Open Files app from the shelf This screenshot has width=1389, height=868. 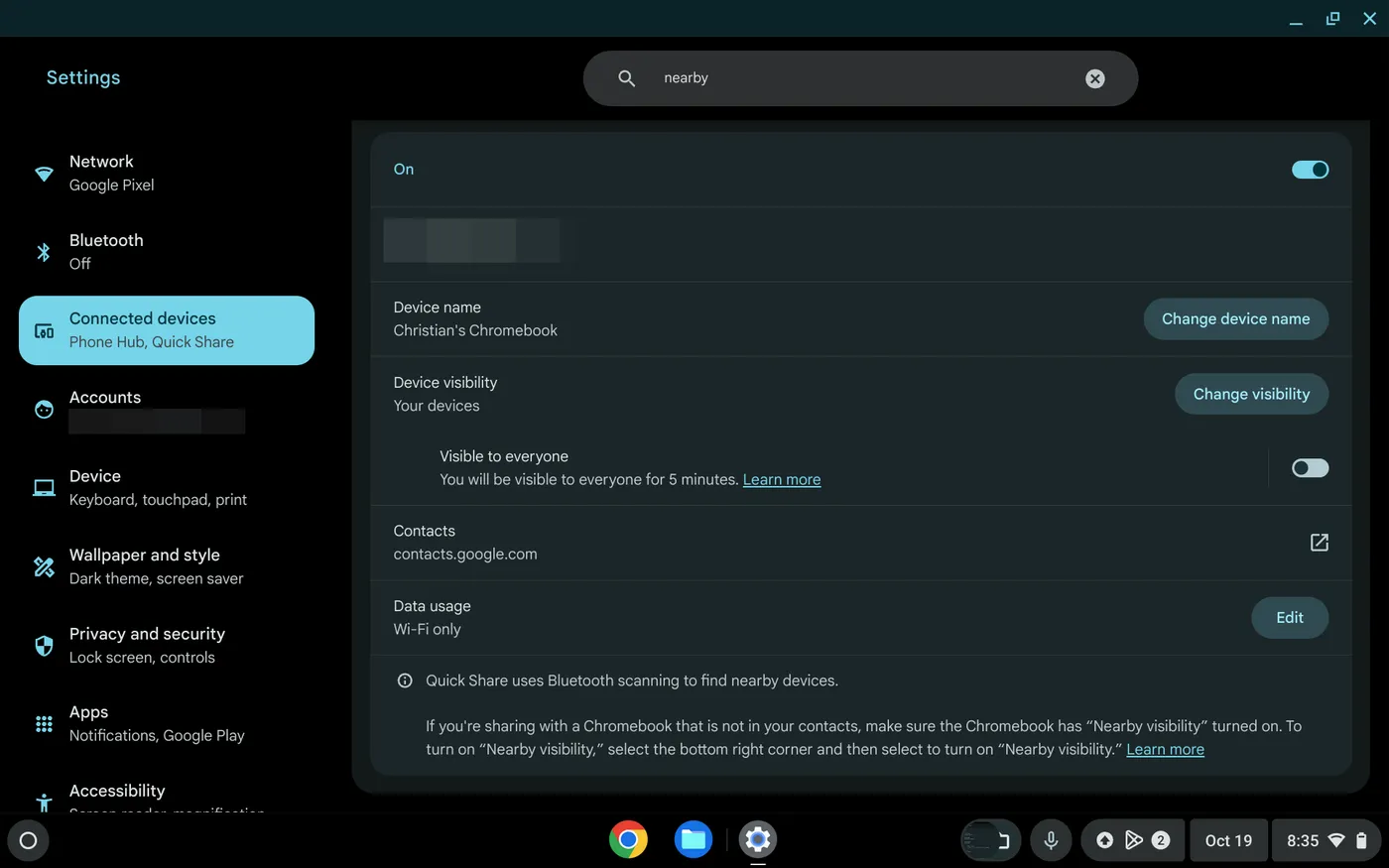[x=694, y=840]
